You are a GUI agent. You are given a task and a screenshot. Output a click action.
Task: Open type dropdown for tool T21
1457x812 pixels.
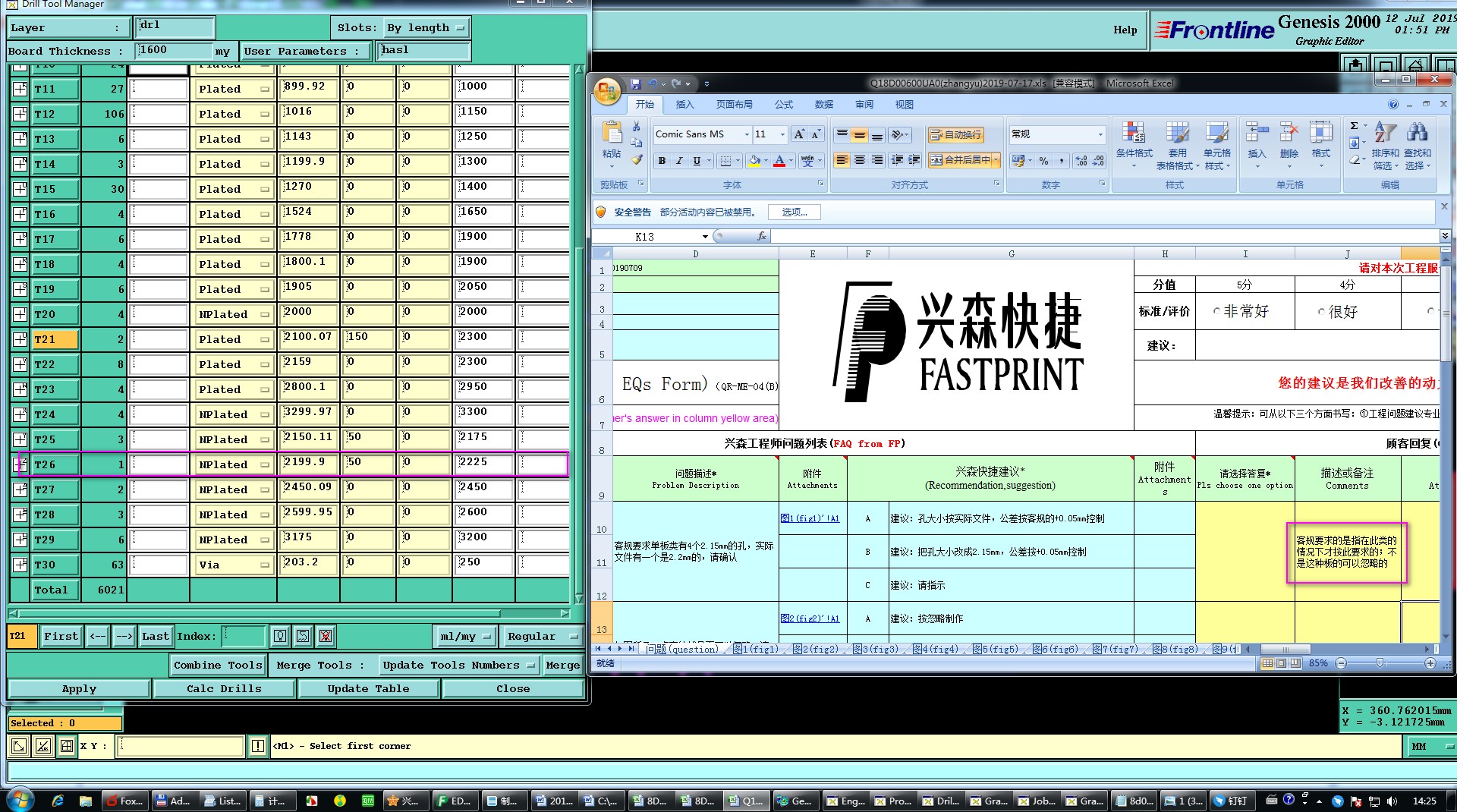coord(234,339)
